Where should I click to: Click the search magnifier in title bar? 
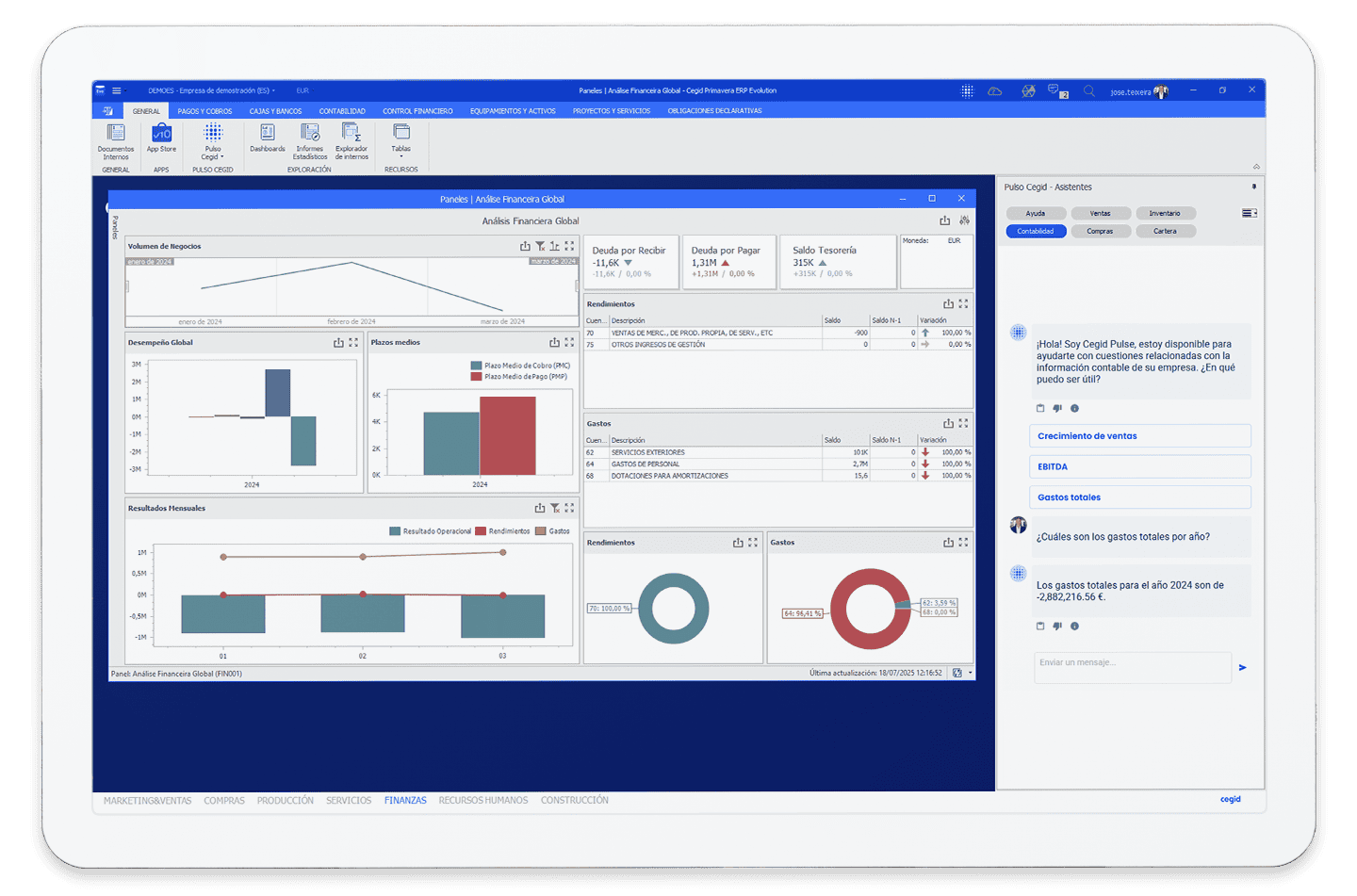pyautogui.click(x=1089, y=91)
